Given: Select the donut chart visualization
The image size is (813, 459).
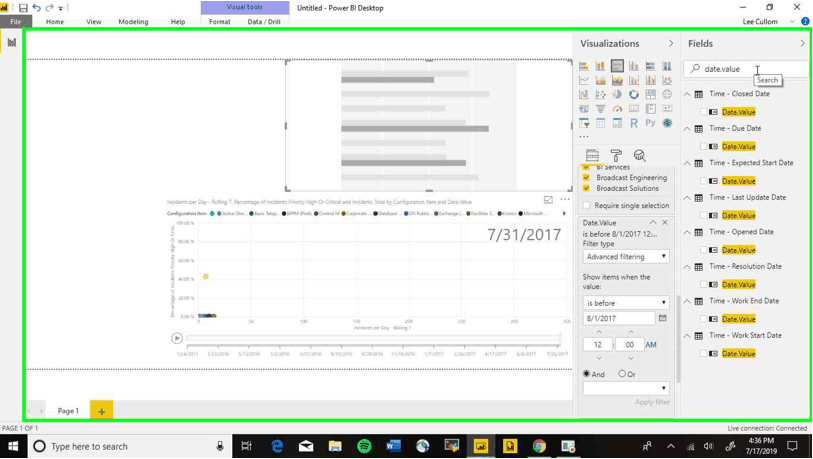Looking at the screenshot, I should [634, 94].
